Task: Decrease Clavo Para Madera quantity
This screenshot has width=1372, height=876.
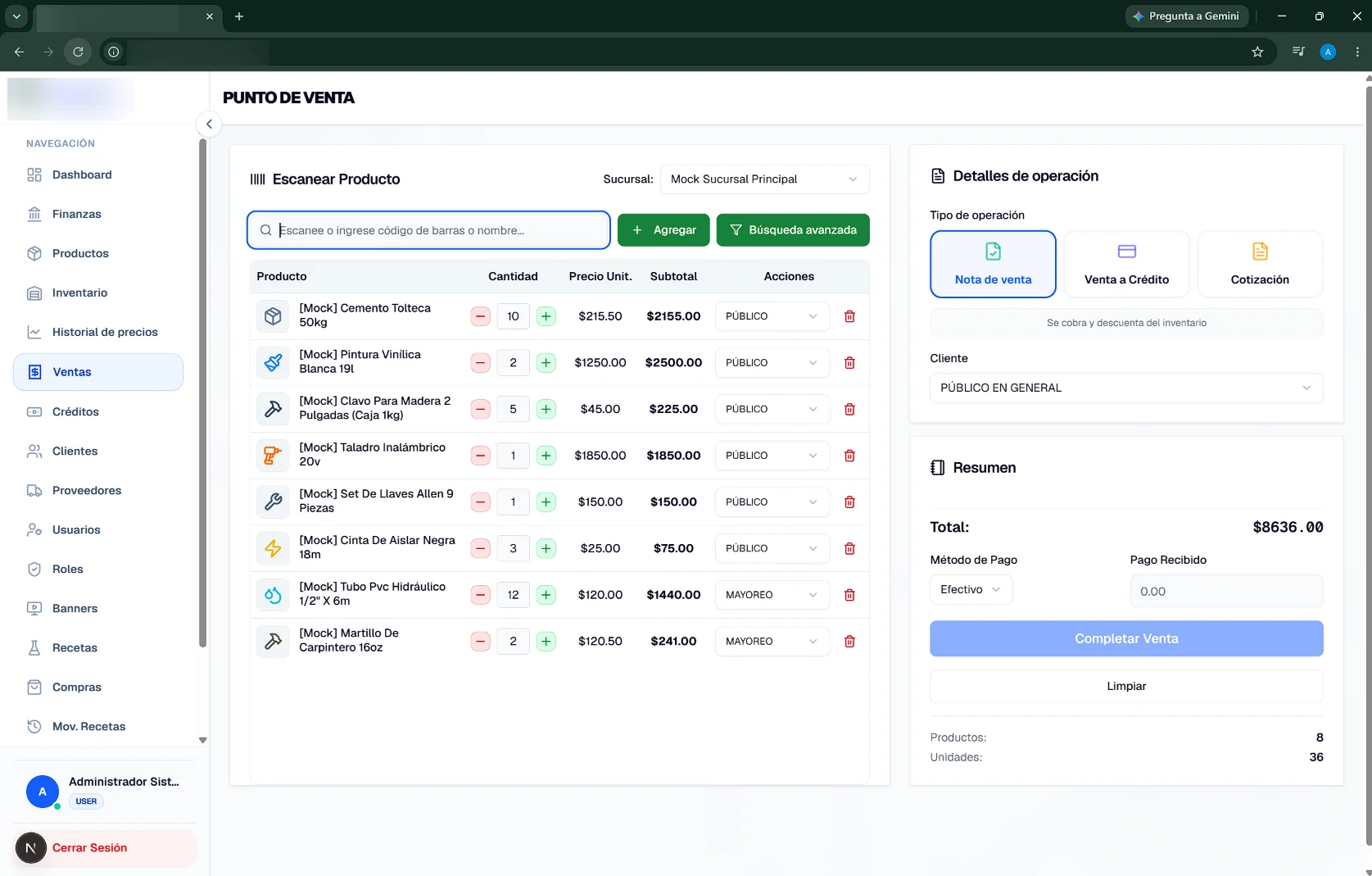Action: pyautogui.click(x=481, y=409)
